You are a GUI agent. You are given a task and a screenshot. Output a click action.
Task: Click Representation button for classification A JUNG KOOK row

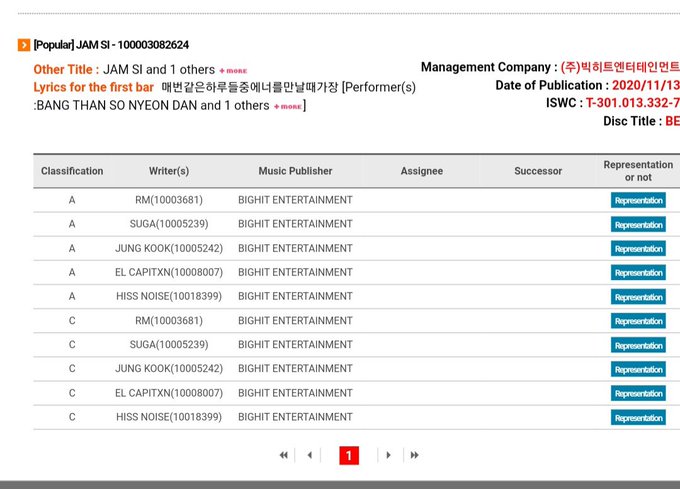coord(638,248)
